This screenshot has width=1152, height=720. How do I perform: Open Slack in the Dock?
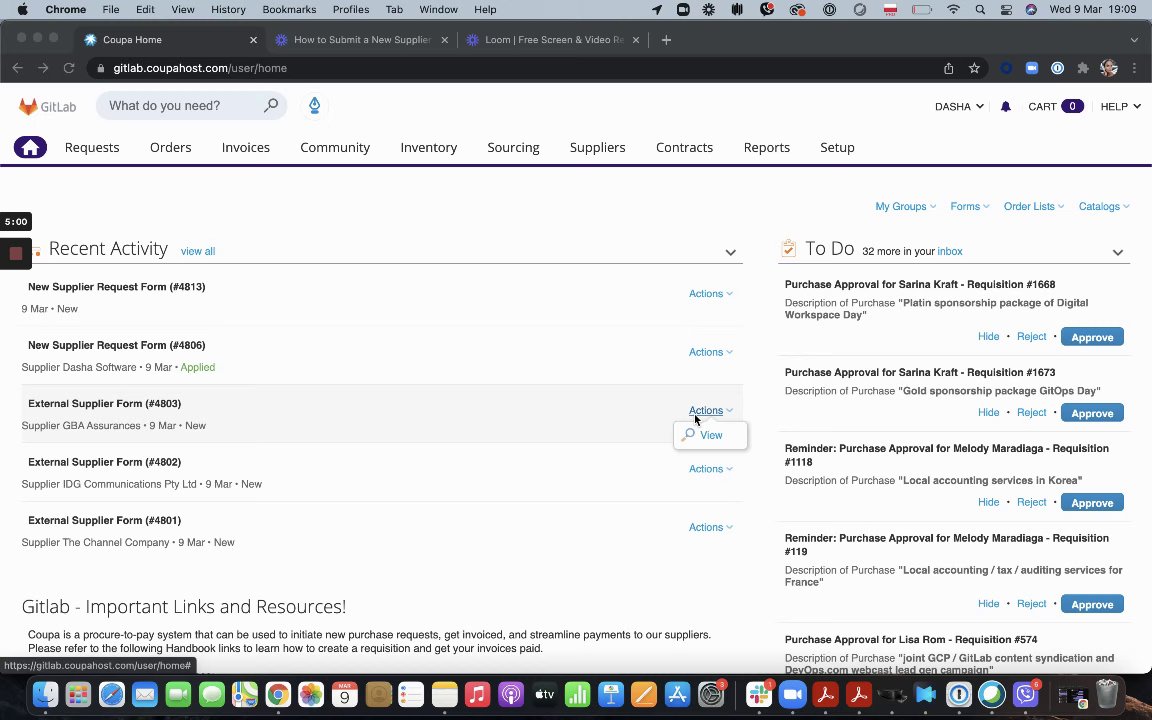click(x=759, y=694)
